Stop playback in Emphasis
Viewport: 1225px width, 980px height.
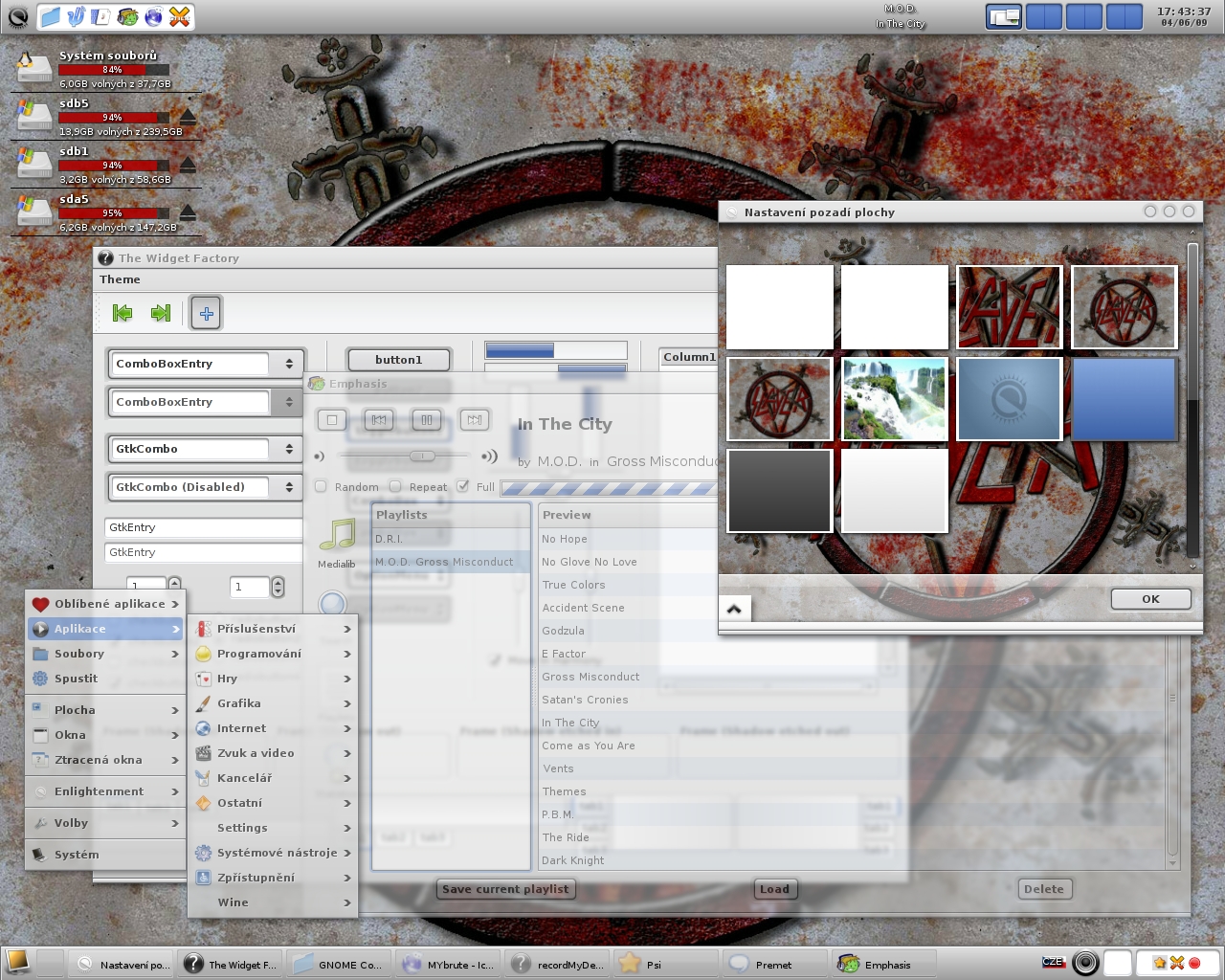coord(332,419)
